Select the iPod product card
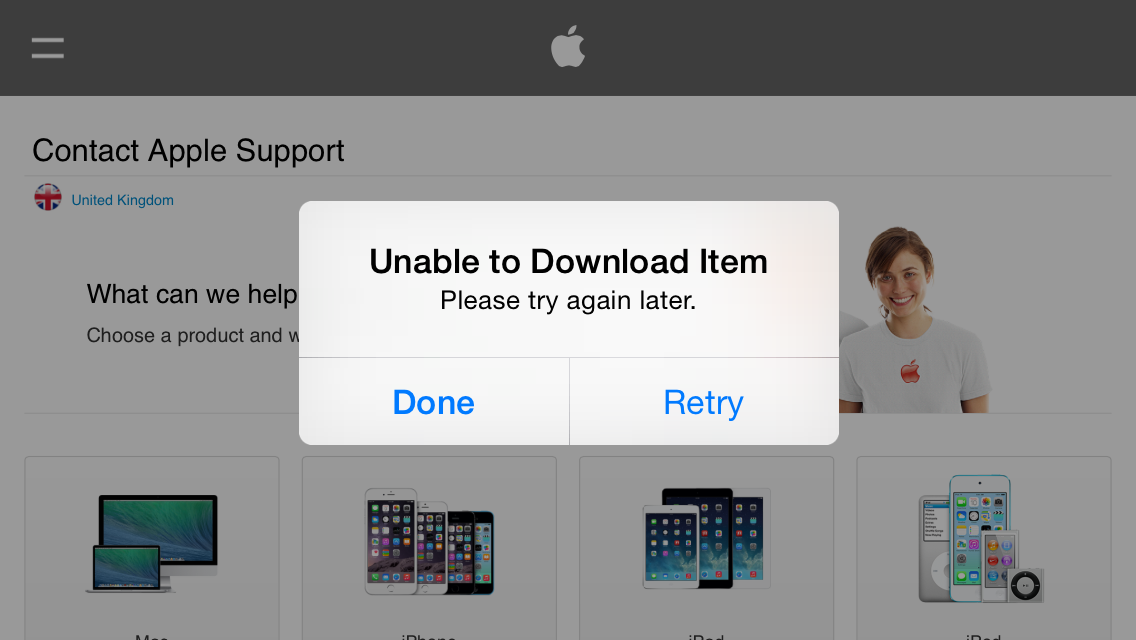 984,548
